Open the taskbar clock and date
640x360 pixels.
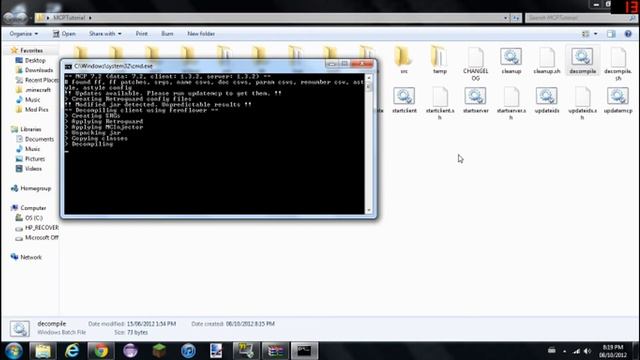tap(612, 351)
